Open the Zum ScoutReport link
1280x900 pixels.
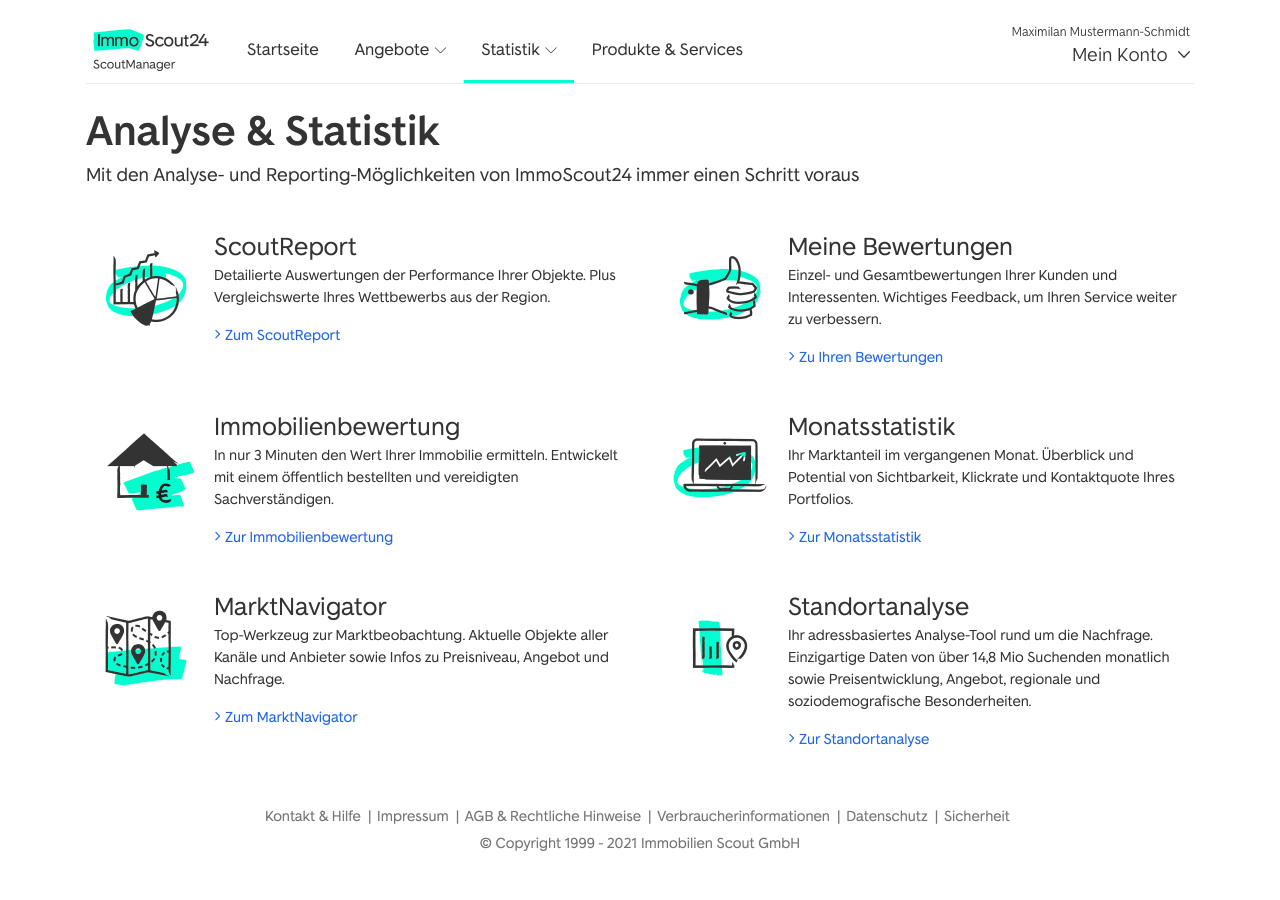282,335
